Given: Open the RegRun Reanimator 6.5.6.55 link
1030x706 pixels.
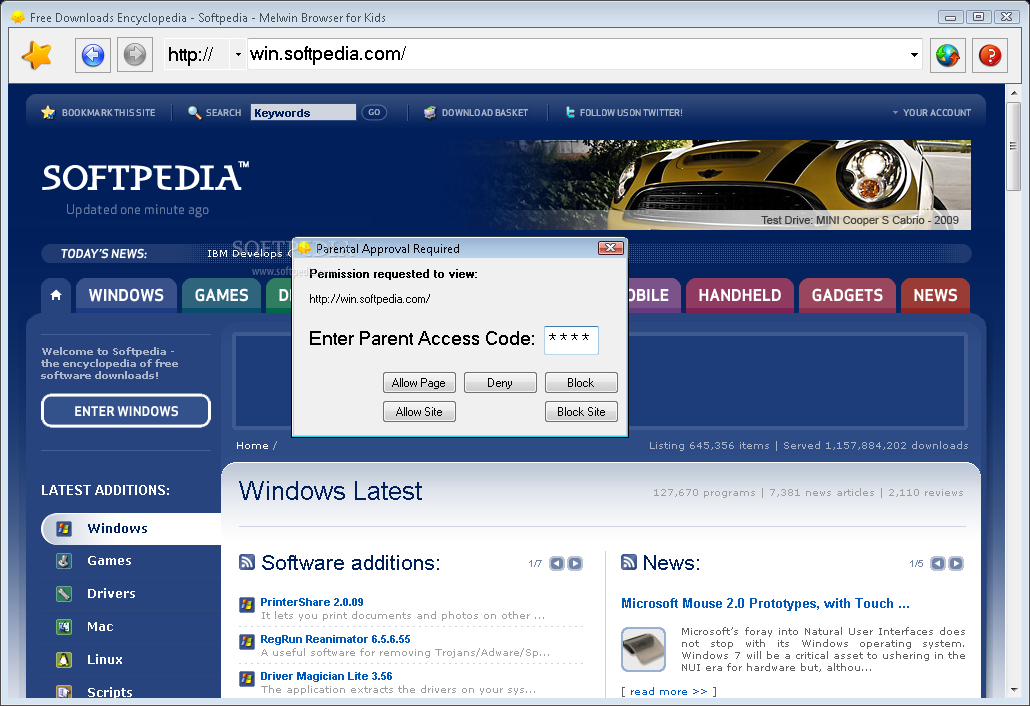Looking at the screenshot, I should click(335, 639).
